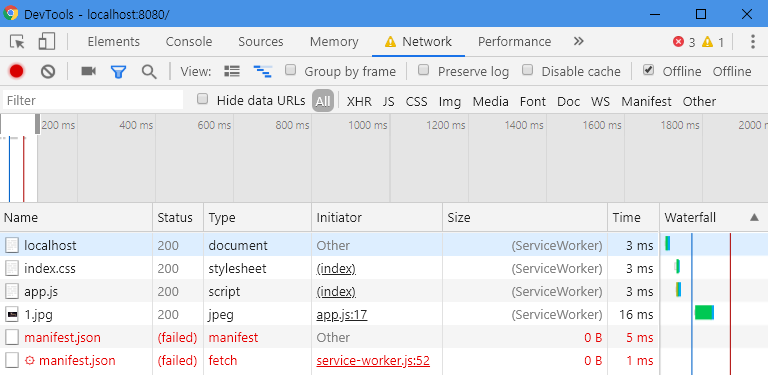Switch to the Console tab

[x=189, y=42]
